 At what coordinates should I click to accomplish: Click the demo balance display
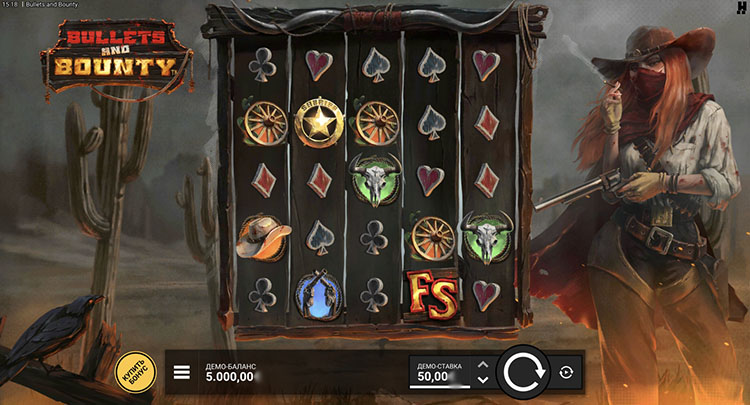pos(231,372)
